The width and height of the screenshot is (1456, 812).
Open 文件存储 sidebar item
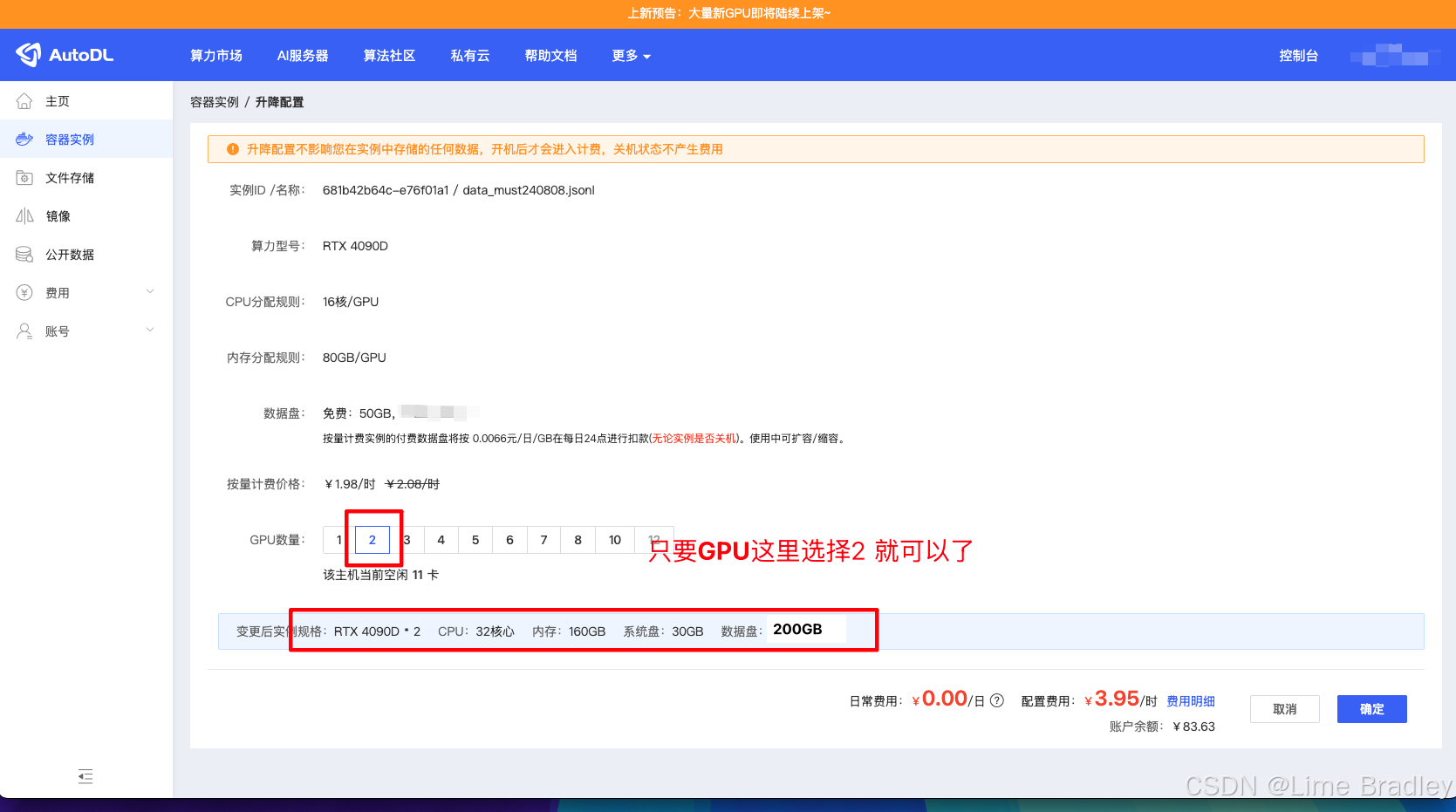(86, 178)
